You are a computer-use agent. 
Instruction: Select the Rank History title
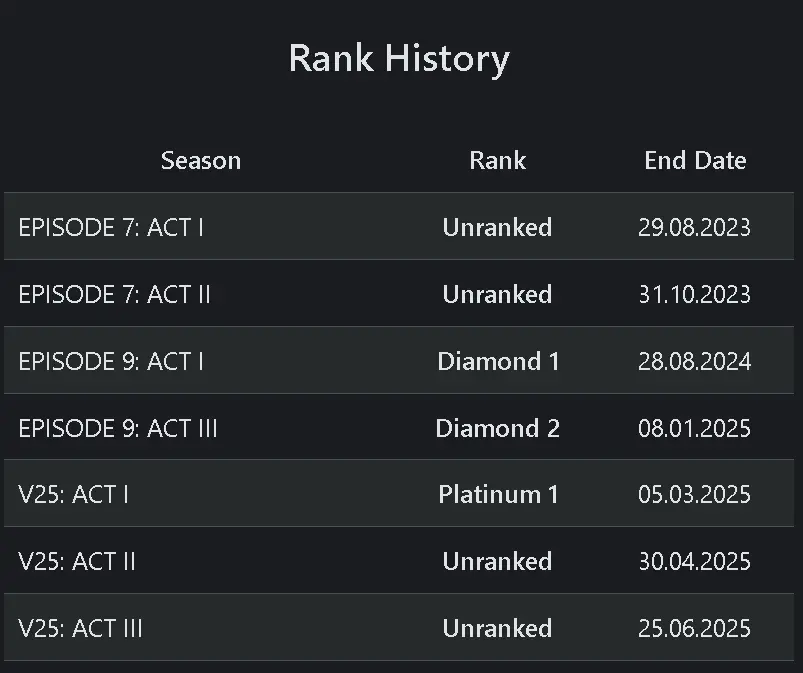point(399,58)
